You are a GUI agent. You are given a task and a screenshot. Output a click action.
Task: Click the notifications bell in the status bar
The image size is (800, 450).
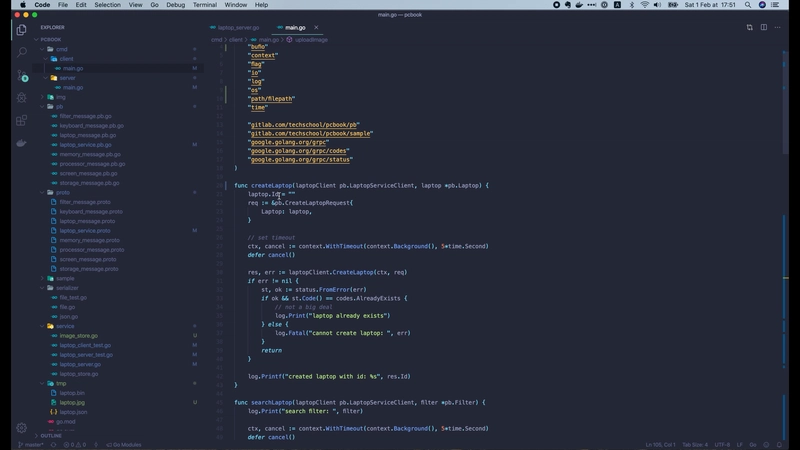tap(779, 445)
